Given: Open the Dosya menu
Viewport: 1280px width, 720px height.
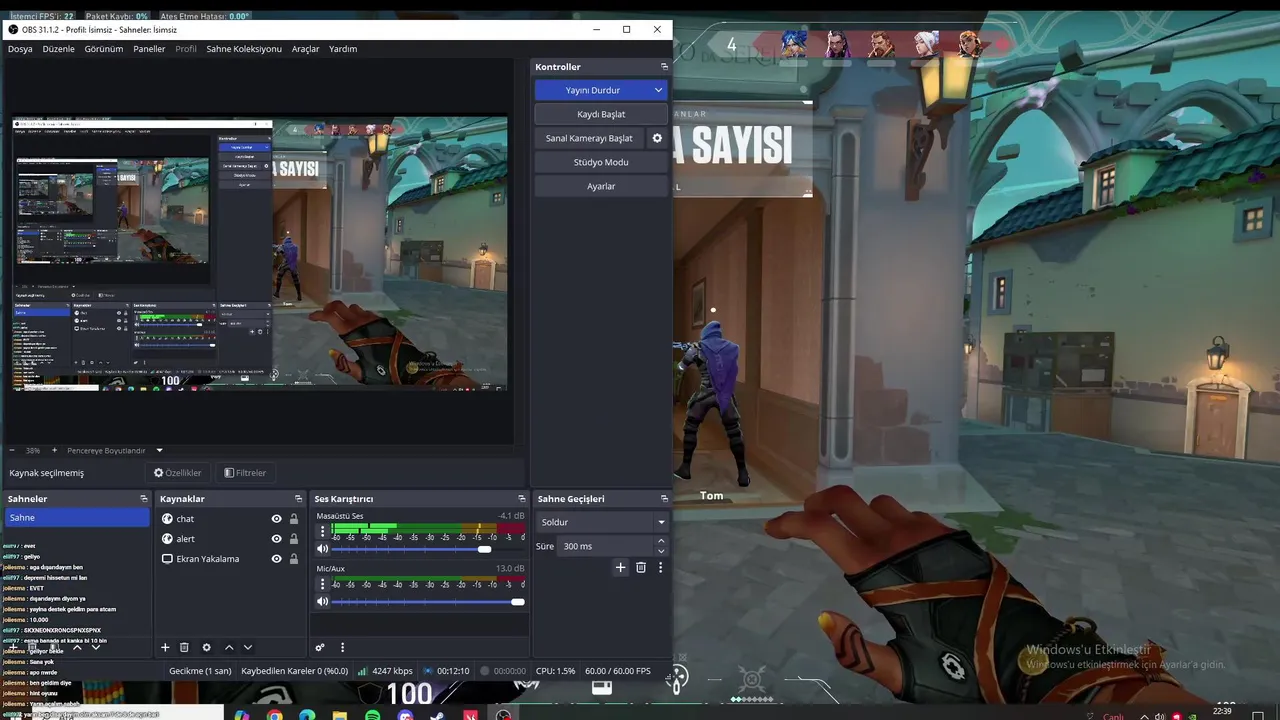Looking at the screenshot, I should [20, 49].
